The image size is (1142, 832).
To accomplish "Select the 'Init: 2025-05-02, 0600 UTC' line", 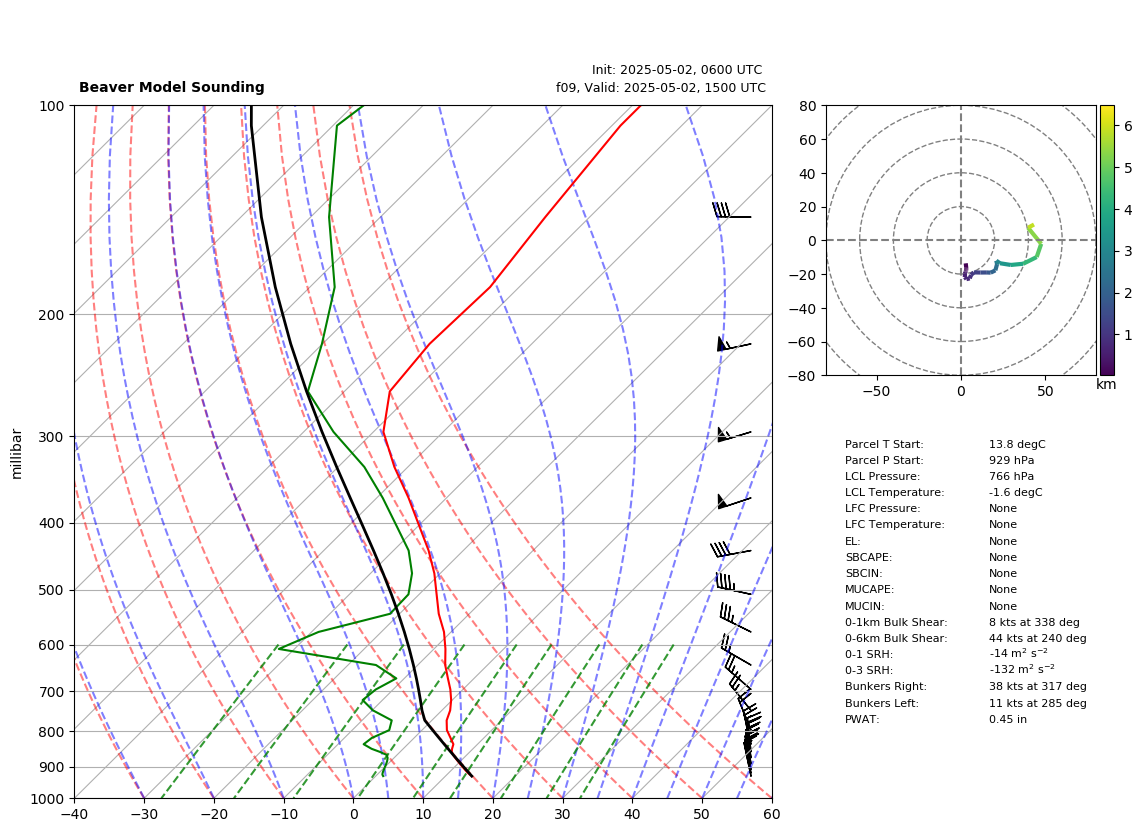I will point(677,70).
